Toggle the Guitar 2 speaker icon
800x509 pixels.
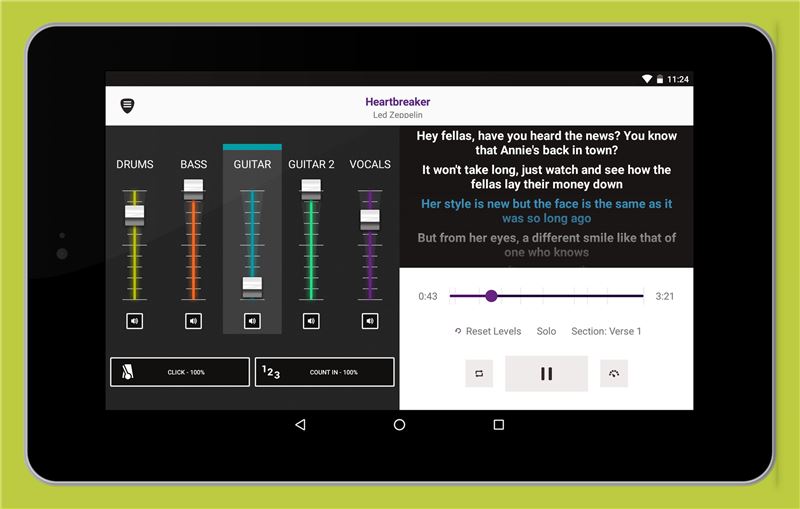click(311, 321)
